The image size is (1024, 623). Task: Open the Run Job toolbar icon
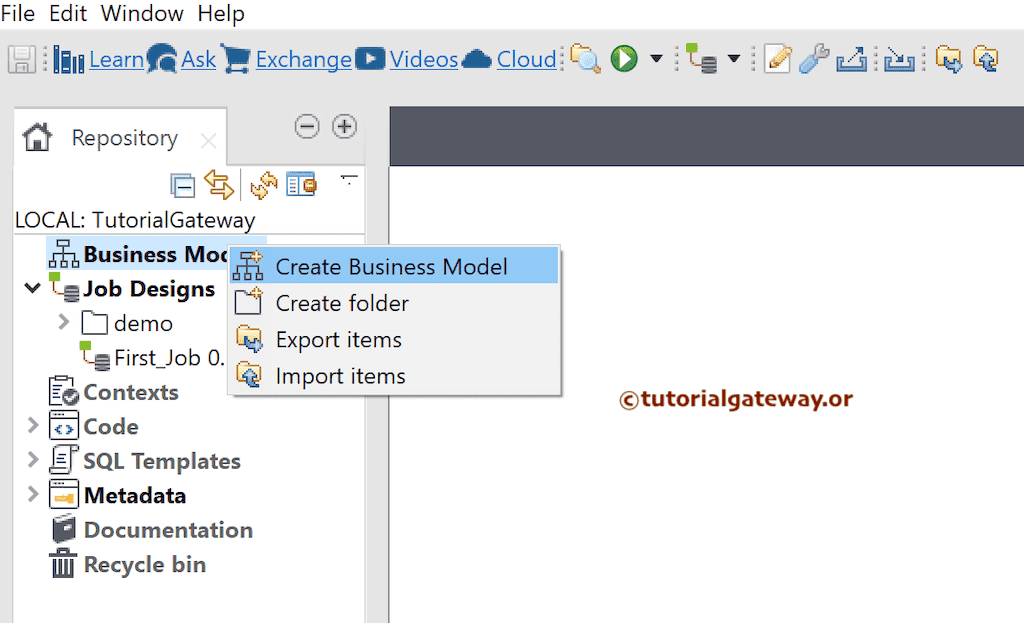click(624, 59)
